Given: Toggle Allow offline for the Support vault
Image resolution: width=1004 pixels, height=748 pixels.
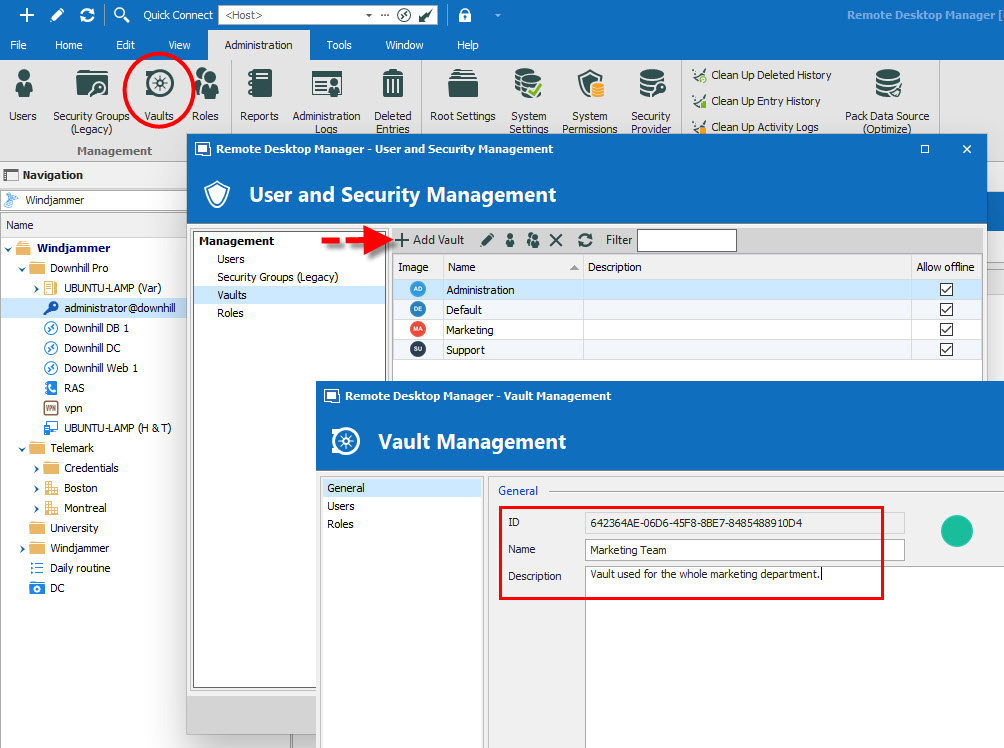Looking at the screenshot, I should click(946, 349).
